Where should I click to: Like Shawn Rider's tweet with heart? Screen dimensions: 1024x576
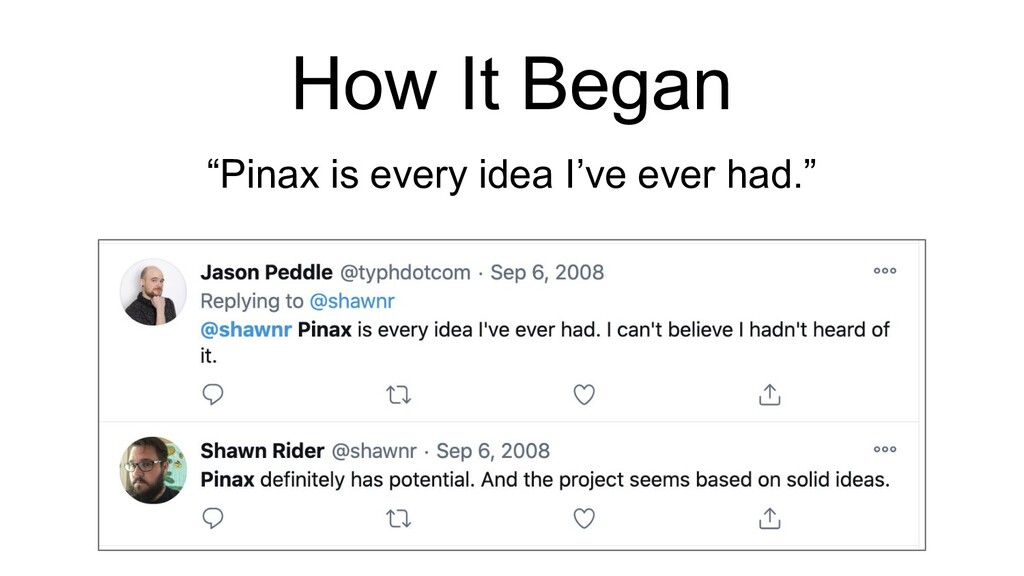(x=584, y=519)
